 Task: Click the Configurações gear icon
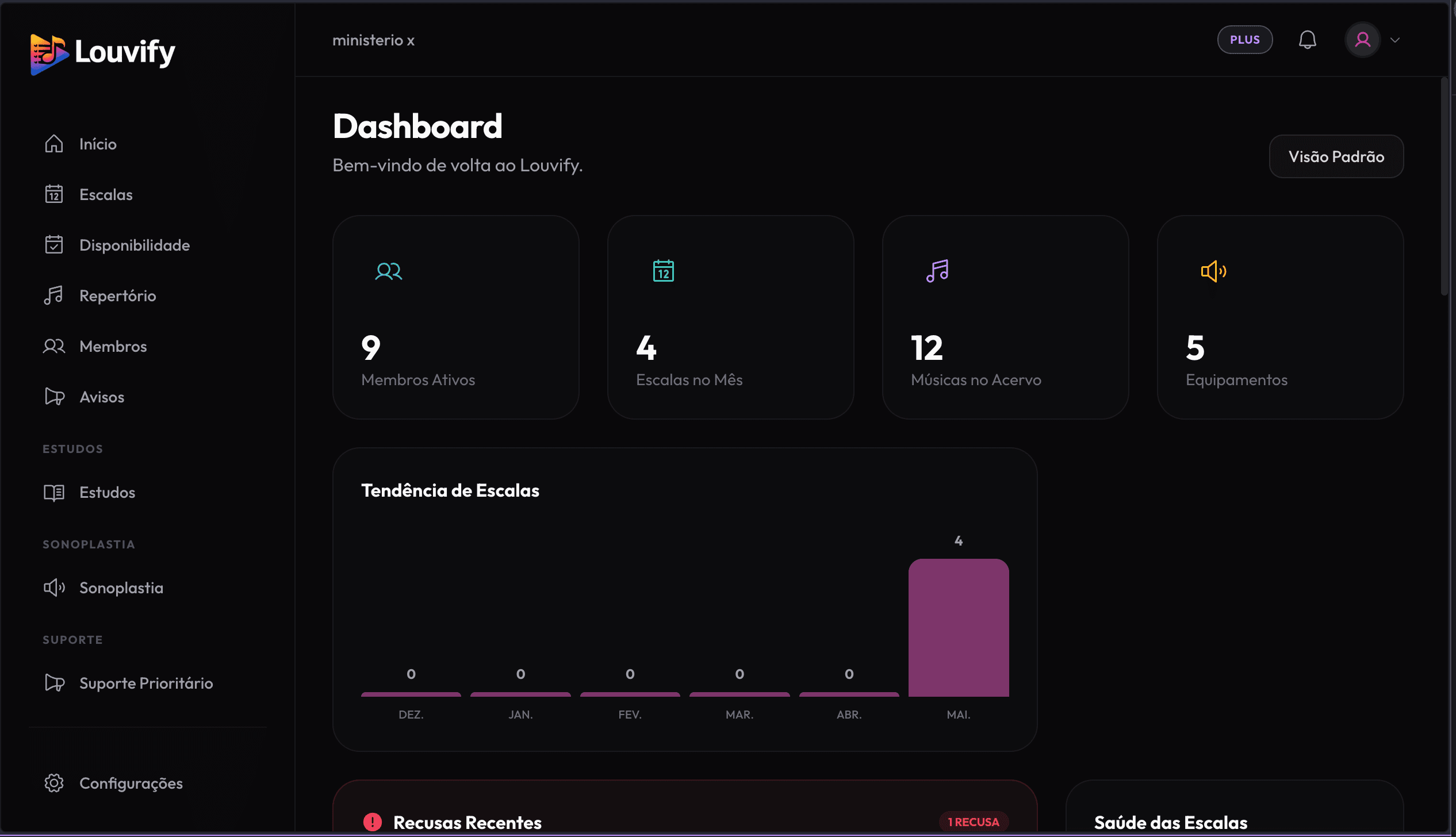[54, 783]
